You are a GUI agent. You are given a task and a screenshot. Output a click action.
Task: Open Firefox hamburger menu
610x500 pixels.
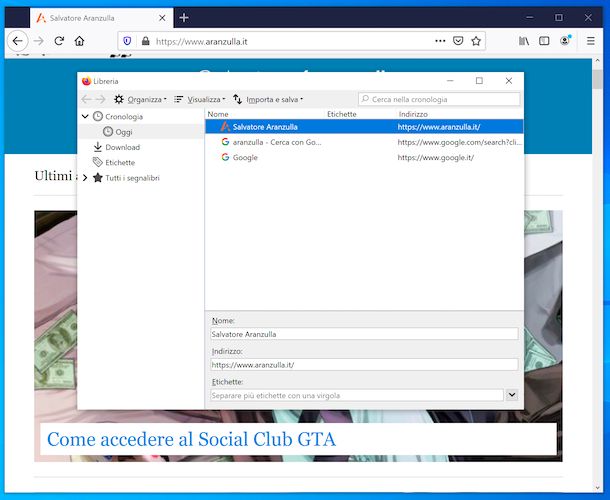coord(591,41)
